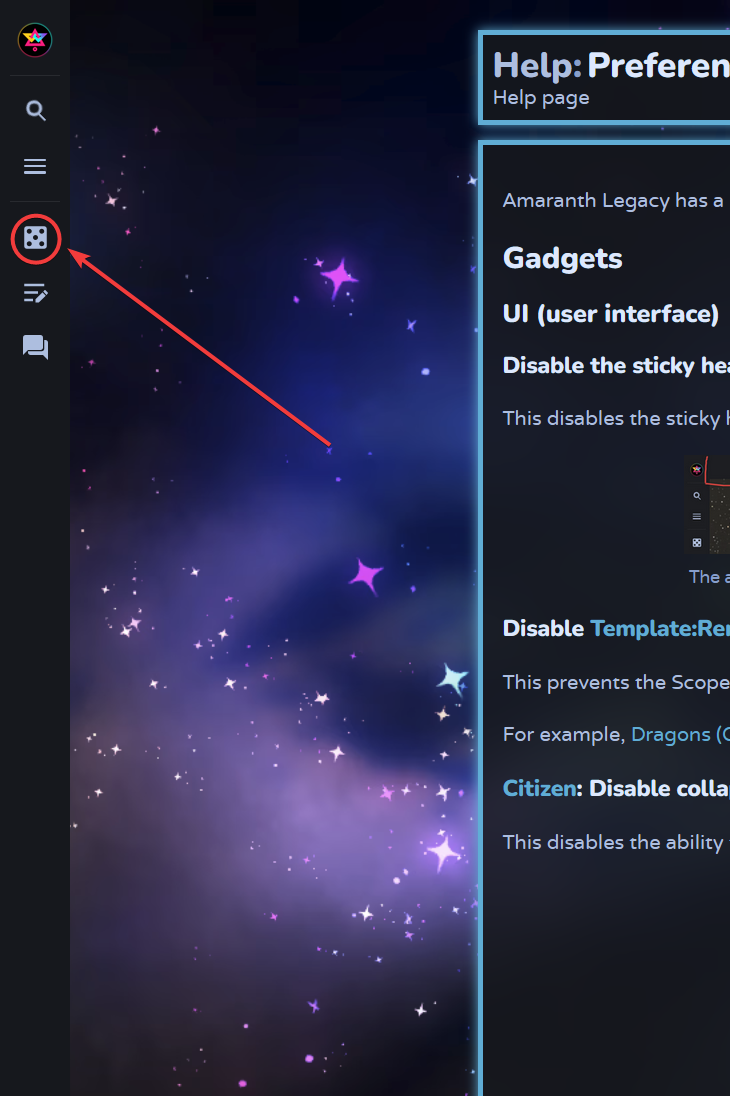Click the Amaranth Legacy intro paragraph
The height and width of the screenshot is (1096, 730).
(613, 200)
